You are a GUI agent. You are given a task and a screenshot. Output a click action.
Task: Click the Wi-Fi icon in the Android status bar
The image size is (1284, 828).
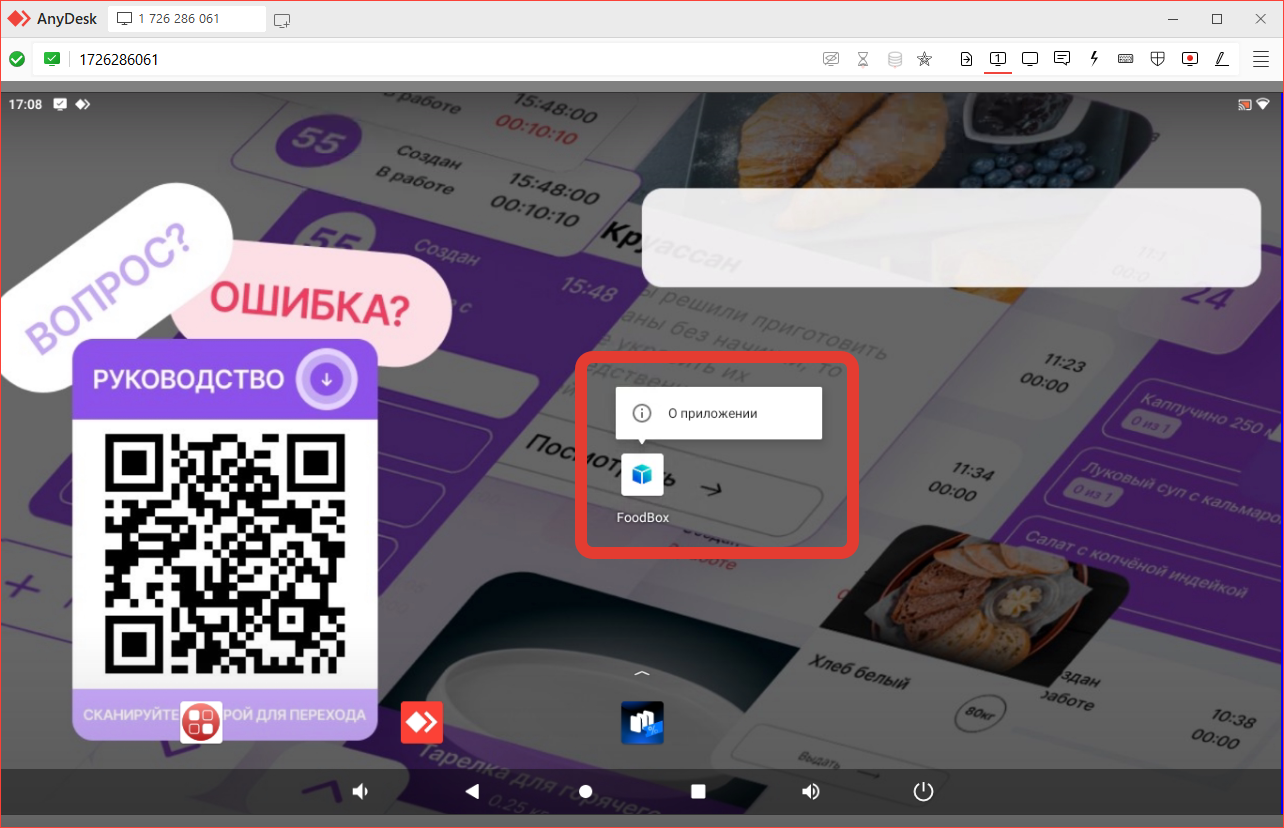1263,104
